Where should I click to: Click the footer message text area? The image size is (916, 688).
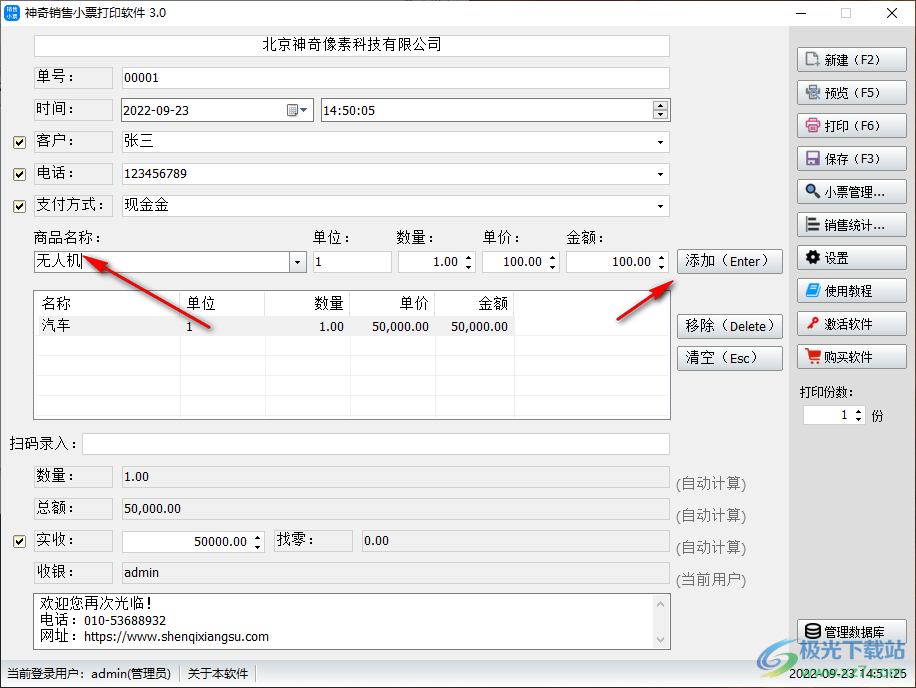[352, 621]
